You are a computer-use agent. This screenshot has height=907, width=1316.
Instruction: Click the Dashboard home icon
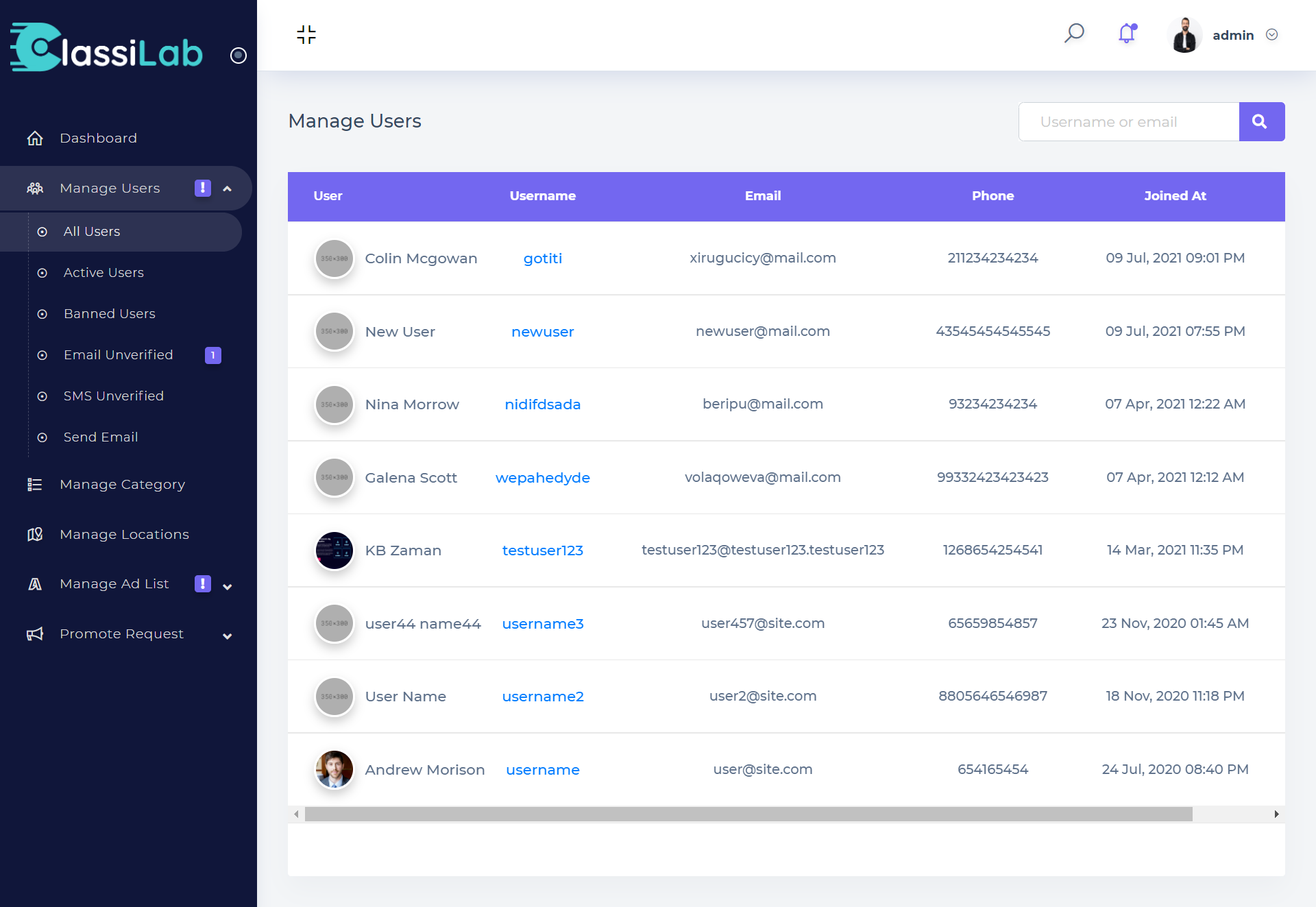[35, 138]
